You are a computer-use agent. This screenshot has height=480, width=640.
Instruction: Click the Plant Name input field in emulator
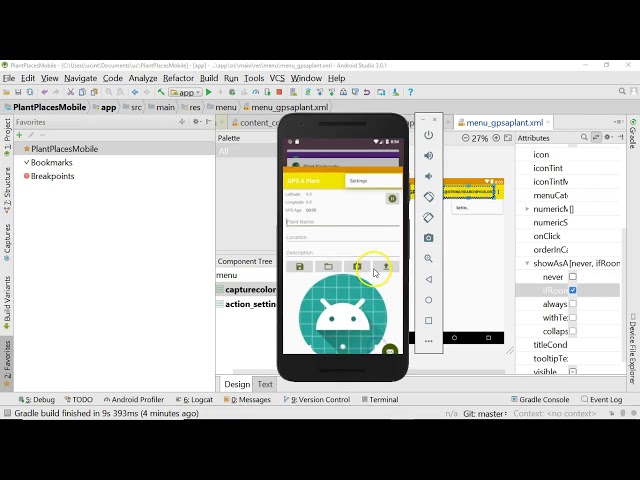pyautogui.click(x=342, y=222)
